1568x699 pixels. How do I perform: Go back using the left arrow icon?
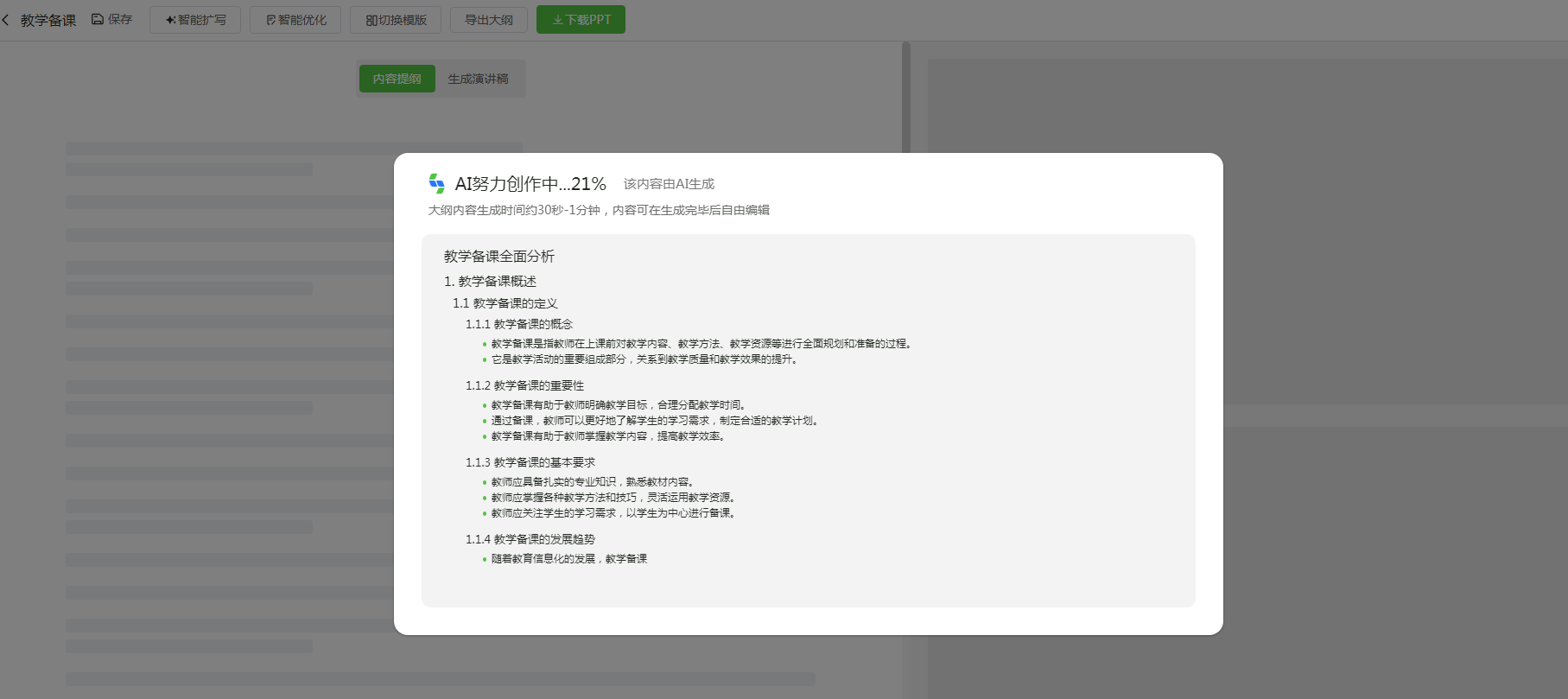[x=5, y=19]
